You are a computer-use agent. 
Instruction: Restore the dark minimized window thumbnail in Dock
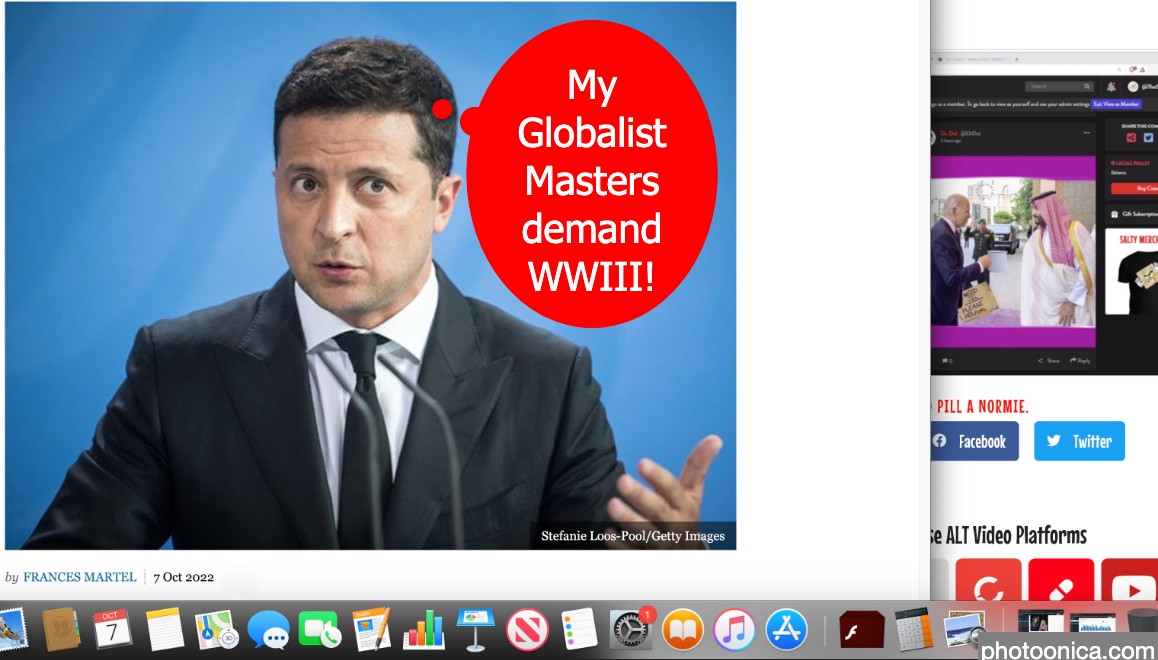[x=1040, y=622]
